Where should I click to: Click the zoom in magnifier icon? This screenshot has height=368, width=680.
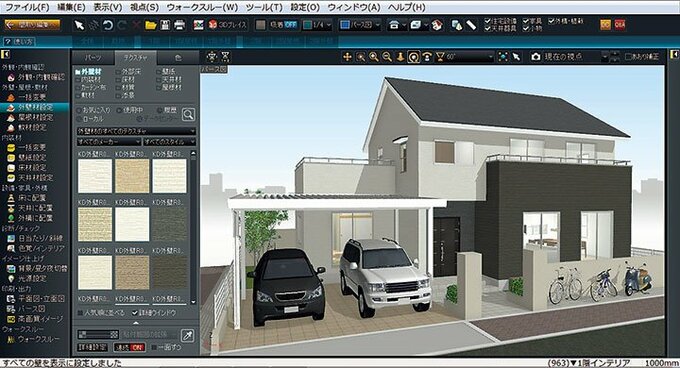[373, 57]
